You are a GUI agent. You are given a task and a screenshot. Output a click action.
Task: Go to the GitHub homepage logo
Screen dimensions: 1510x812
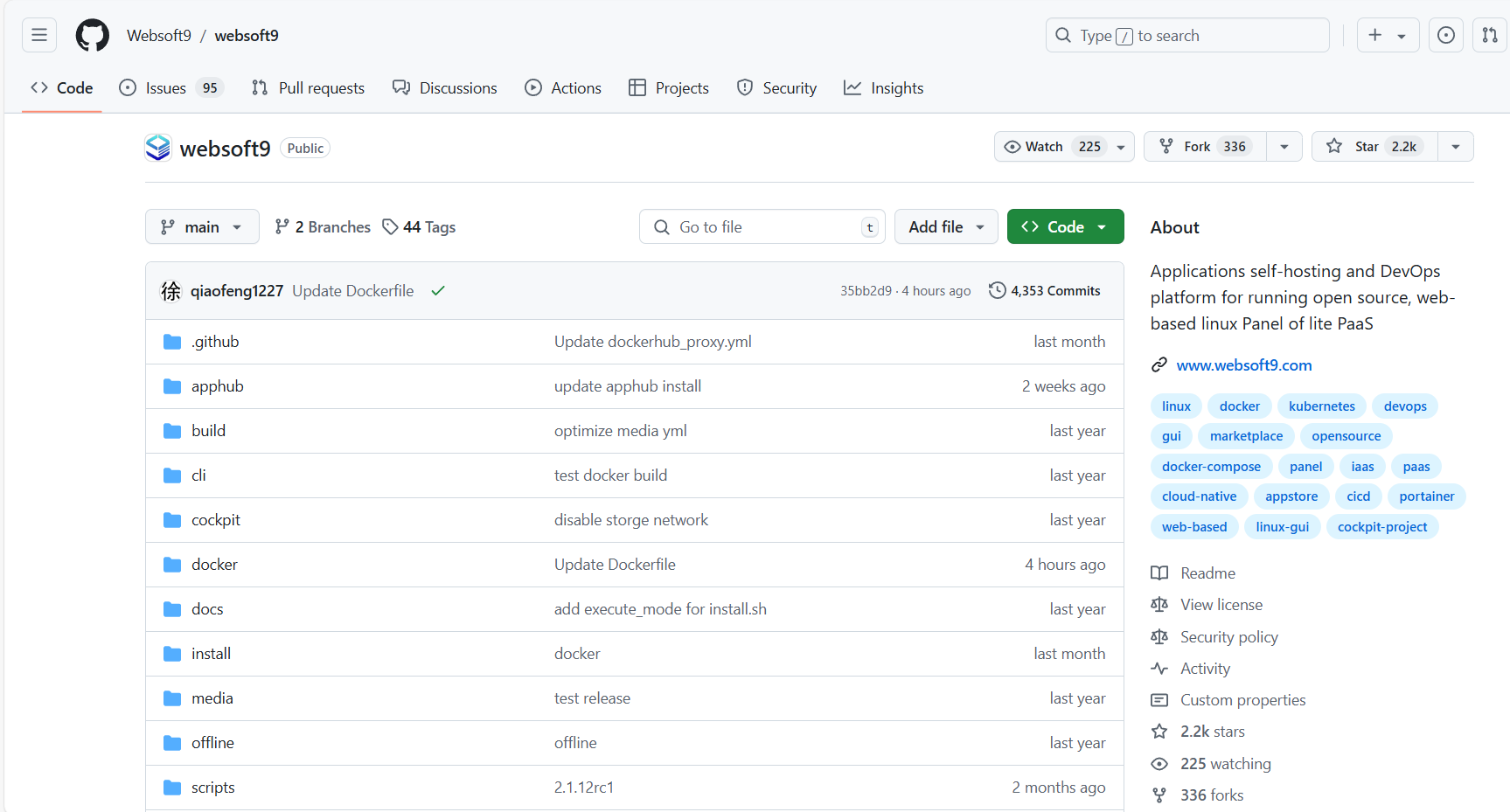click(93, 35)
